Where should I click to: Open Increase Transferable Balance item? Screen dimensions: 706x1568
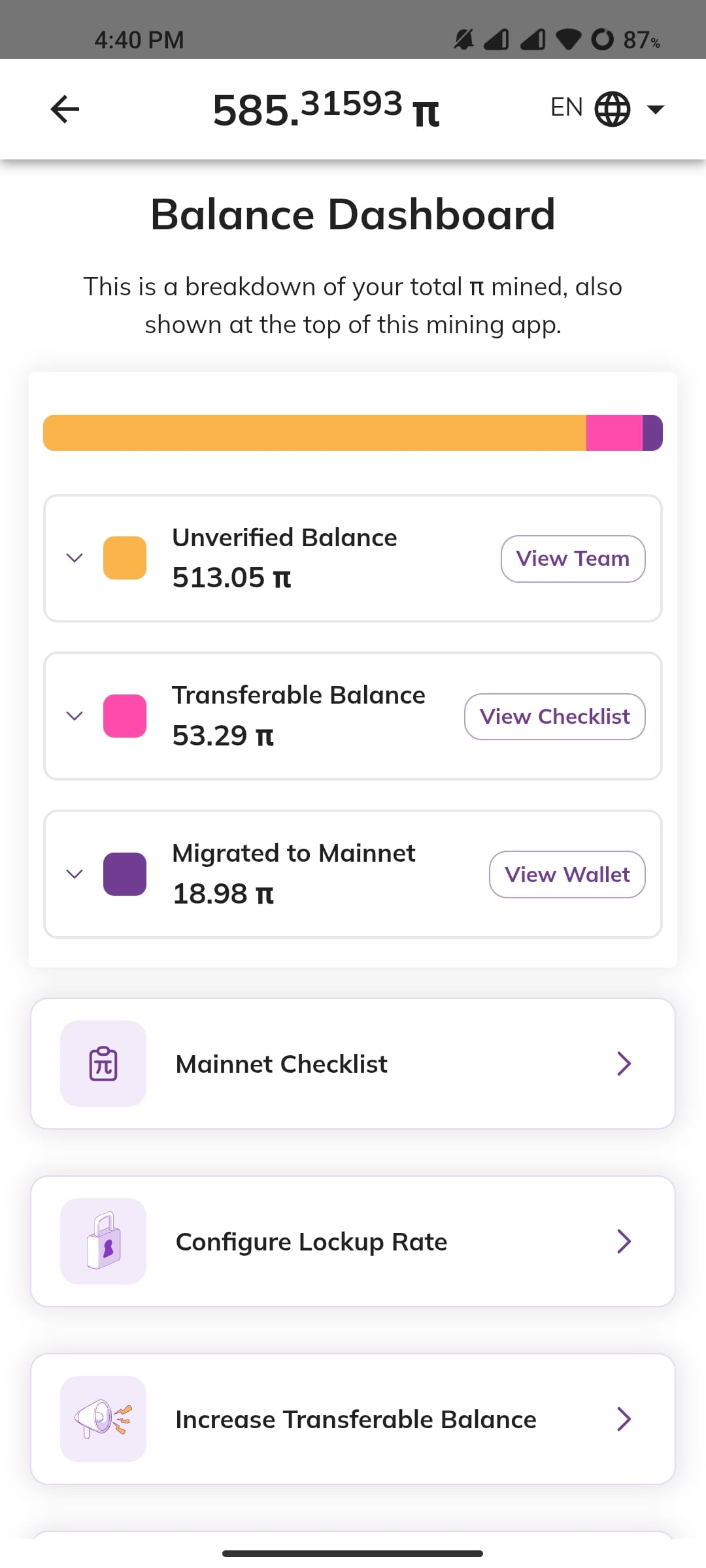tap(353, 1419)
